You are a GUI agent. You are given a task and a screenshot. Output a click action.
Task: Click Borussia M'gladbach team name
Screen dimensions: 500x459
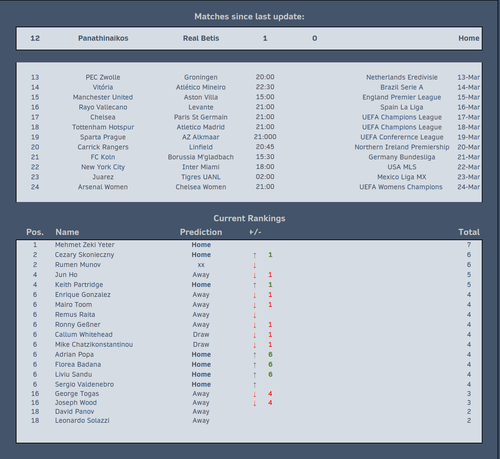click(x=201, y=157)
